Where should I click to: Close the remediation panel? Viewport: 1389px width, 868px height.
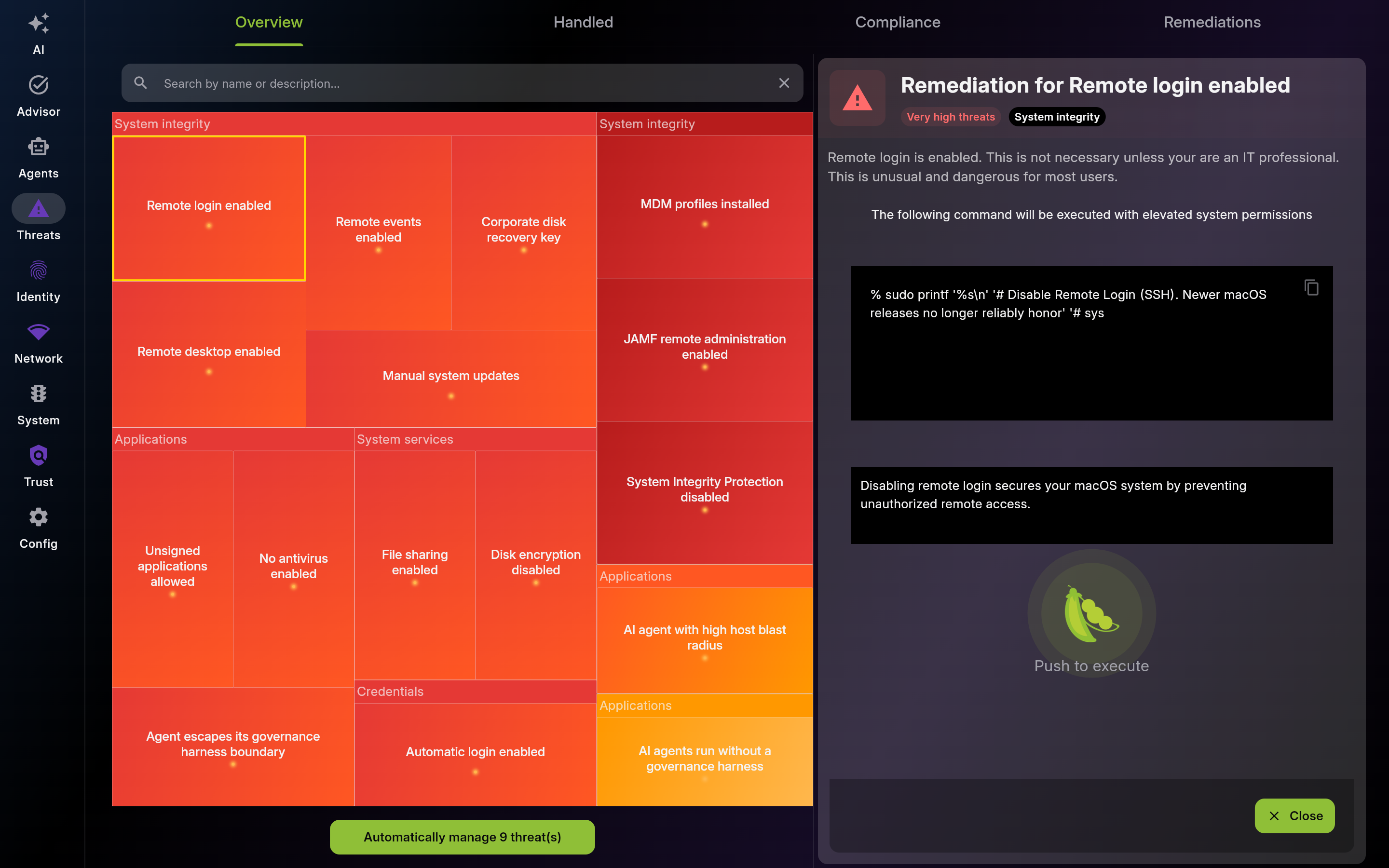[1294, 816]
